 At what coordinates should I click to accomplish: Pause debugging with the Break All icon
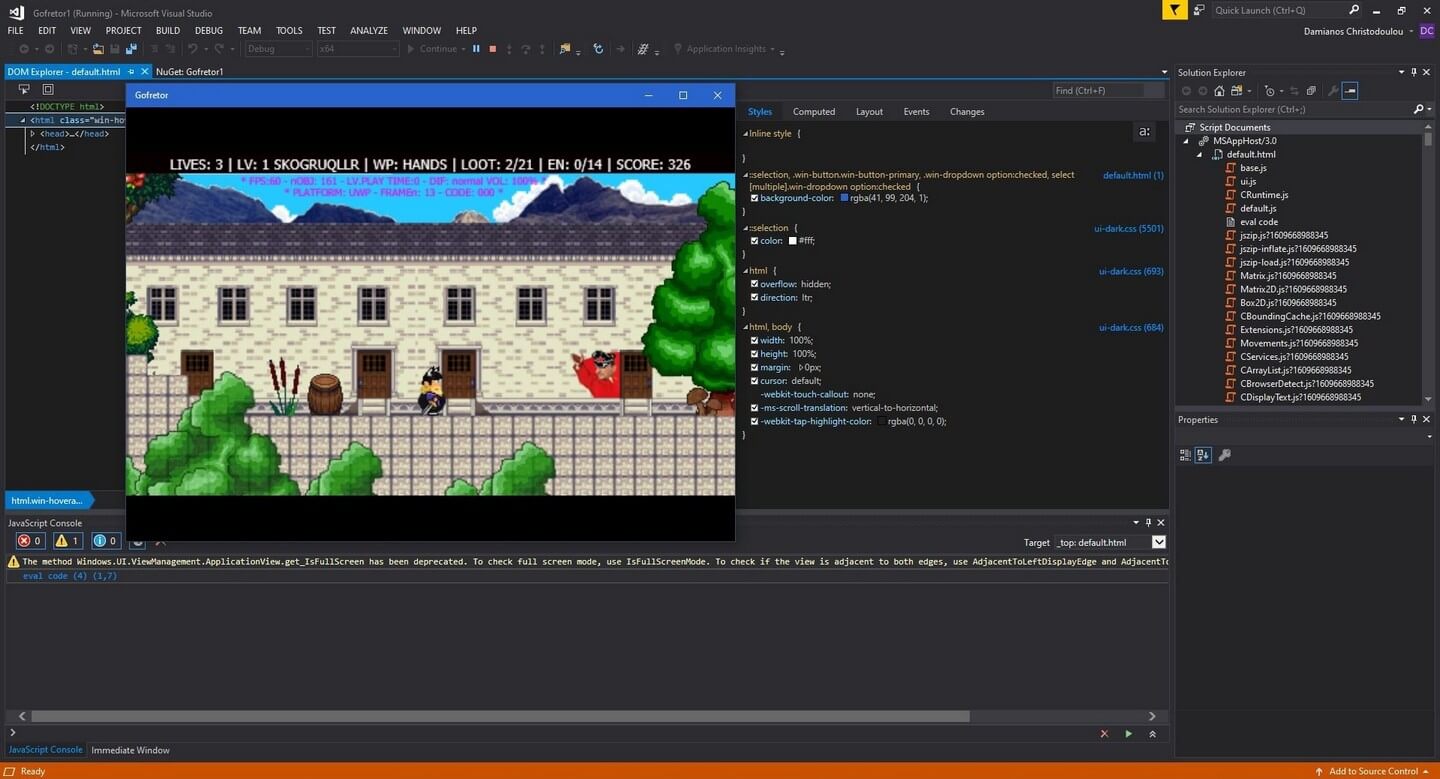(476, 49)
